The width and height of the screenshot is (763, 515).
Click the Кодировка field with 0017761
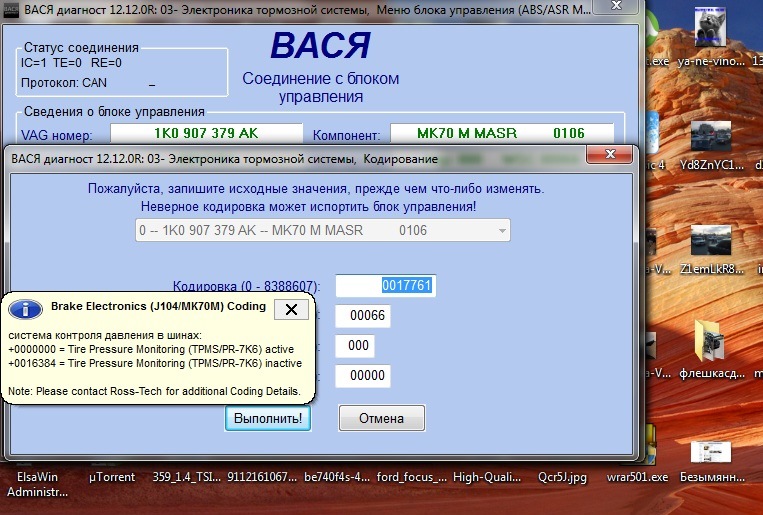385,285
